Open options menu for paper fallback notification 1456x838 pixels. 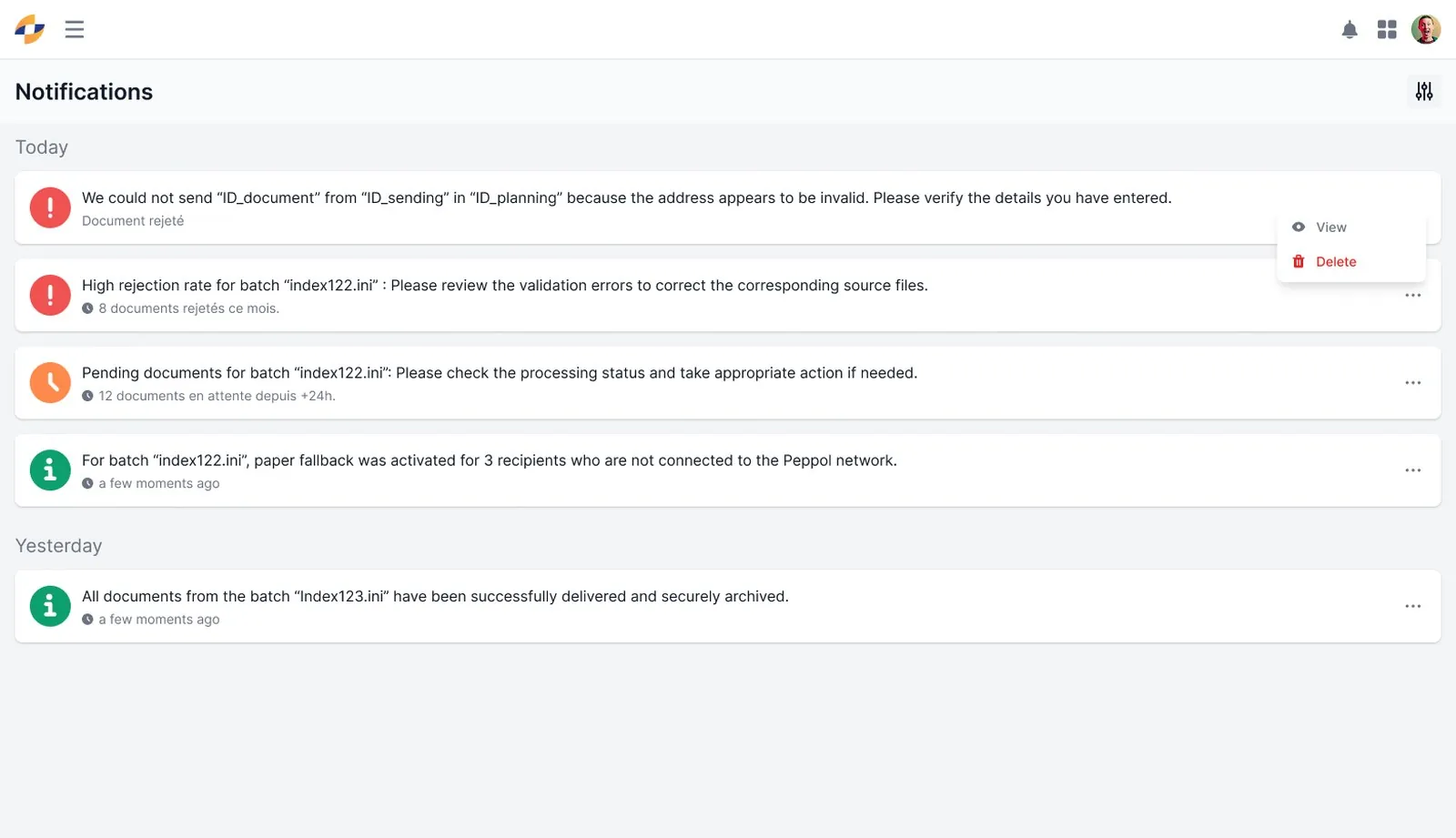(1412, 470)
